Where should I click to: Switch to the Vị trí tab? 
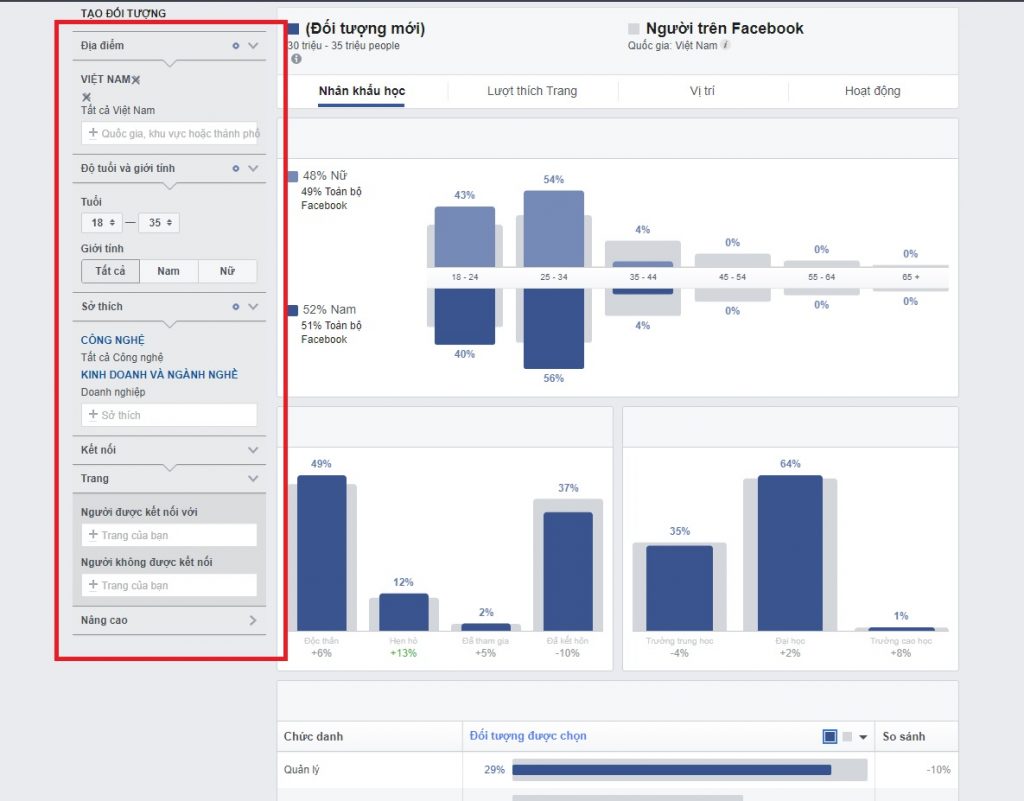702,91
